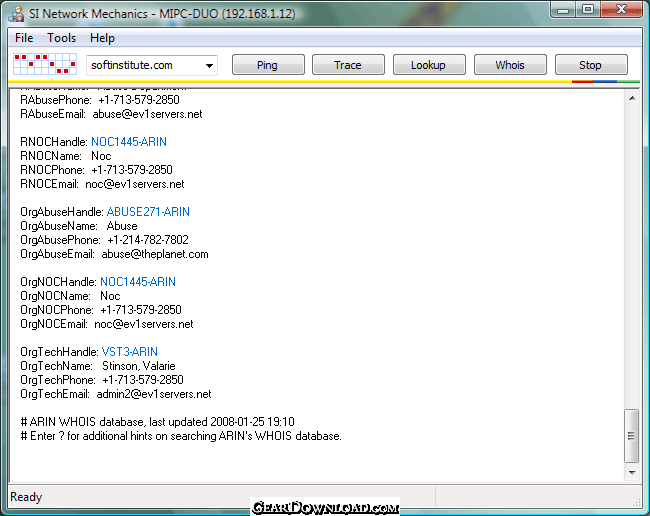Run a Whois query
This screenshot has height=516, width=650.
(510, 65)
